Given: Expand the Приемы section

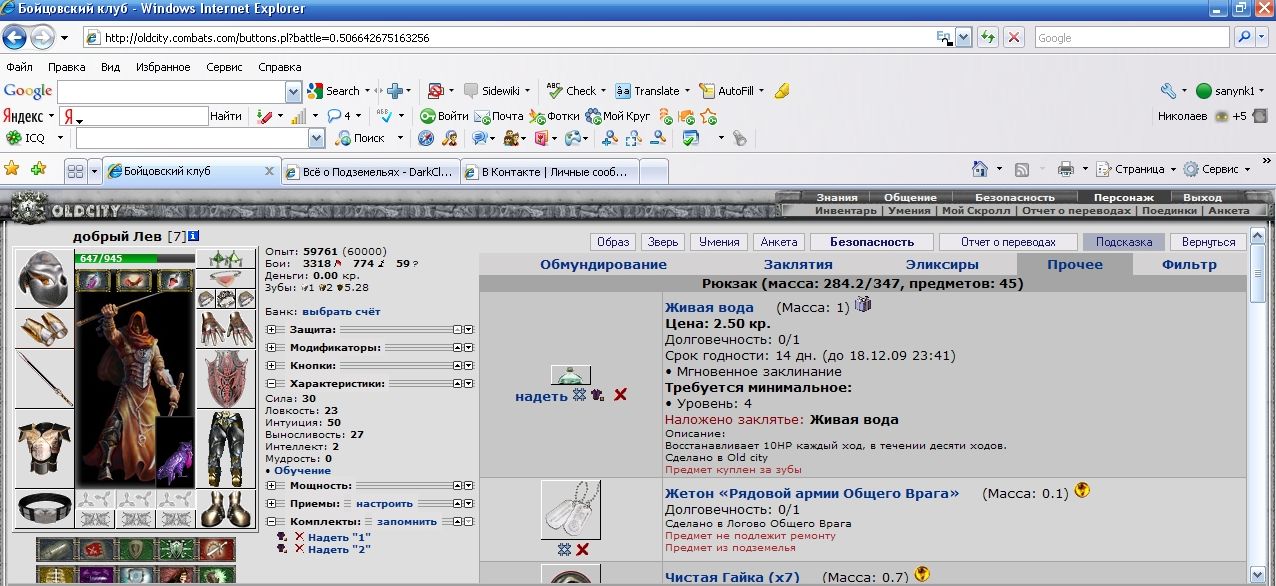Looking at the screenshot, I should [271, 503].
